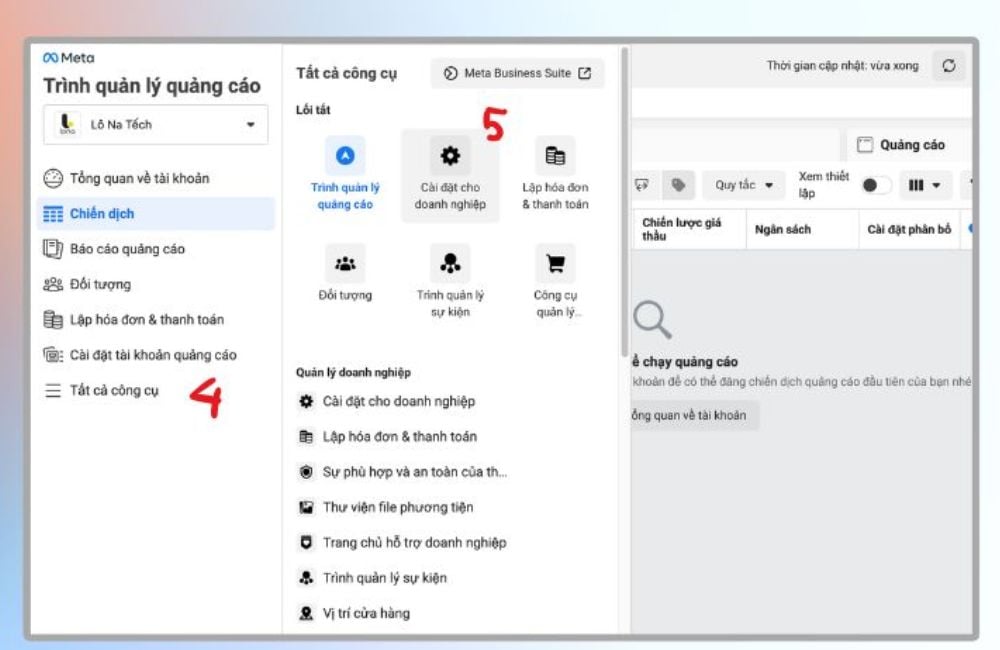
Task: Toggle the Xem thiết lập switch
Action: (874, 185)
